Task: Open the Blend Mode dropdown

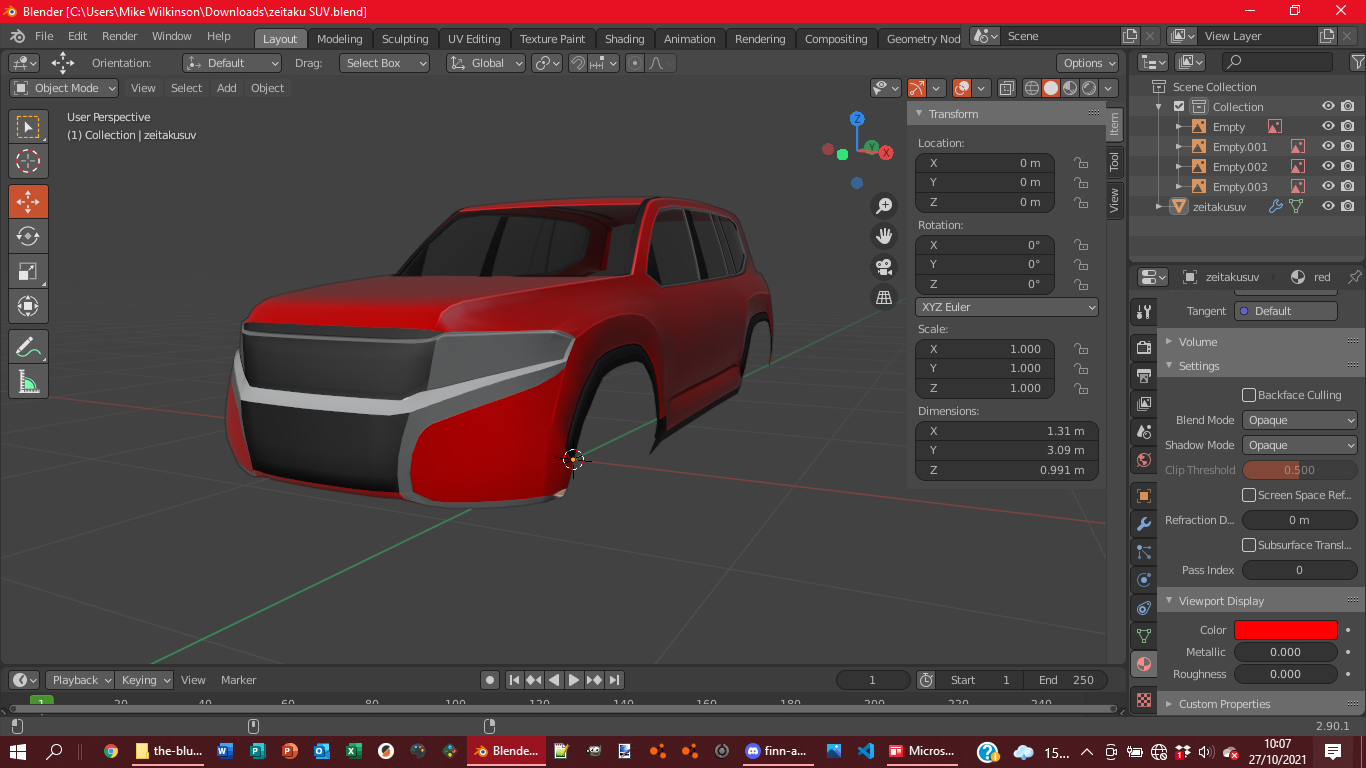Action: (1299, 420)
